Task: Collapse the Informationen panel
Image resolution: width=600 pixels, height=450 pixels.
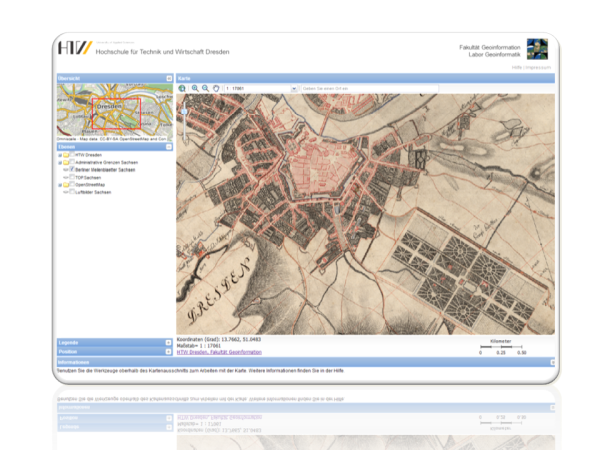Action: coord(553,362)
